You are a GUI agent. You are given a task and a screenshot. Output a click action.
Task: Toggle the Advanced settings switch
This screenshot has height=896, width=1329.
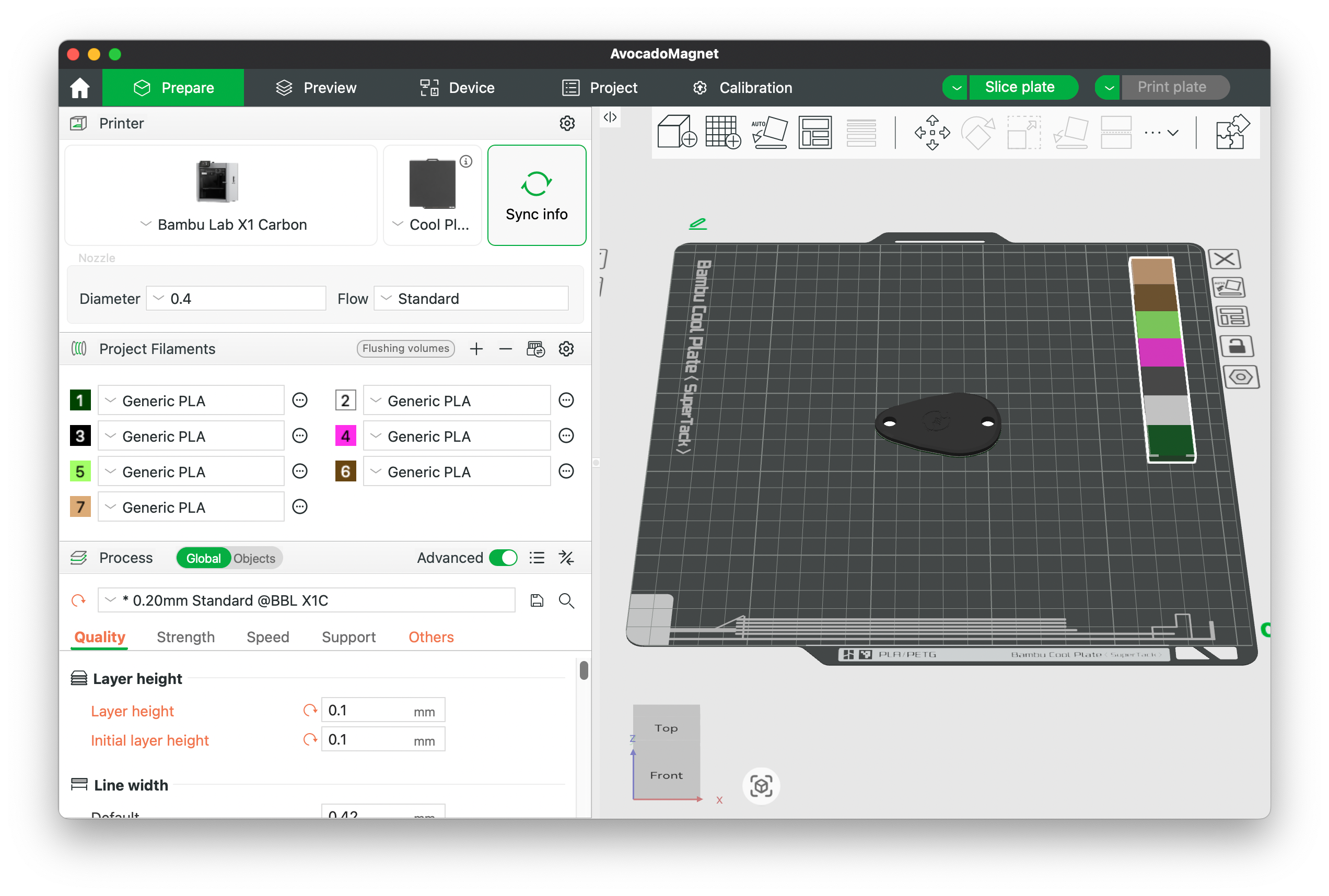click(503, 558)
